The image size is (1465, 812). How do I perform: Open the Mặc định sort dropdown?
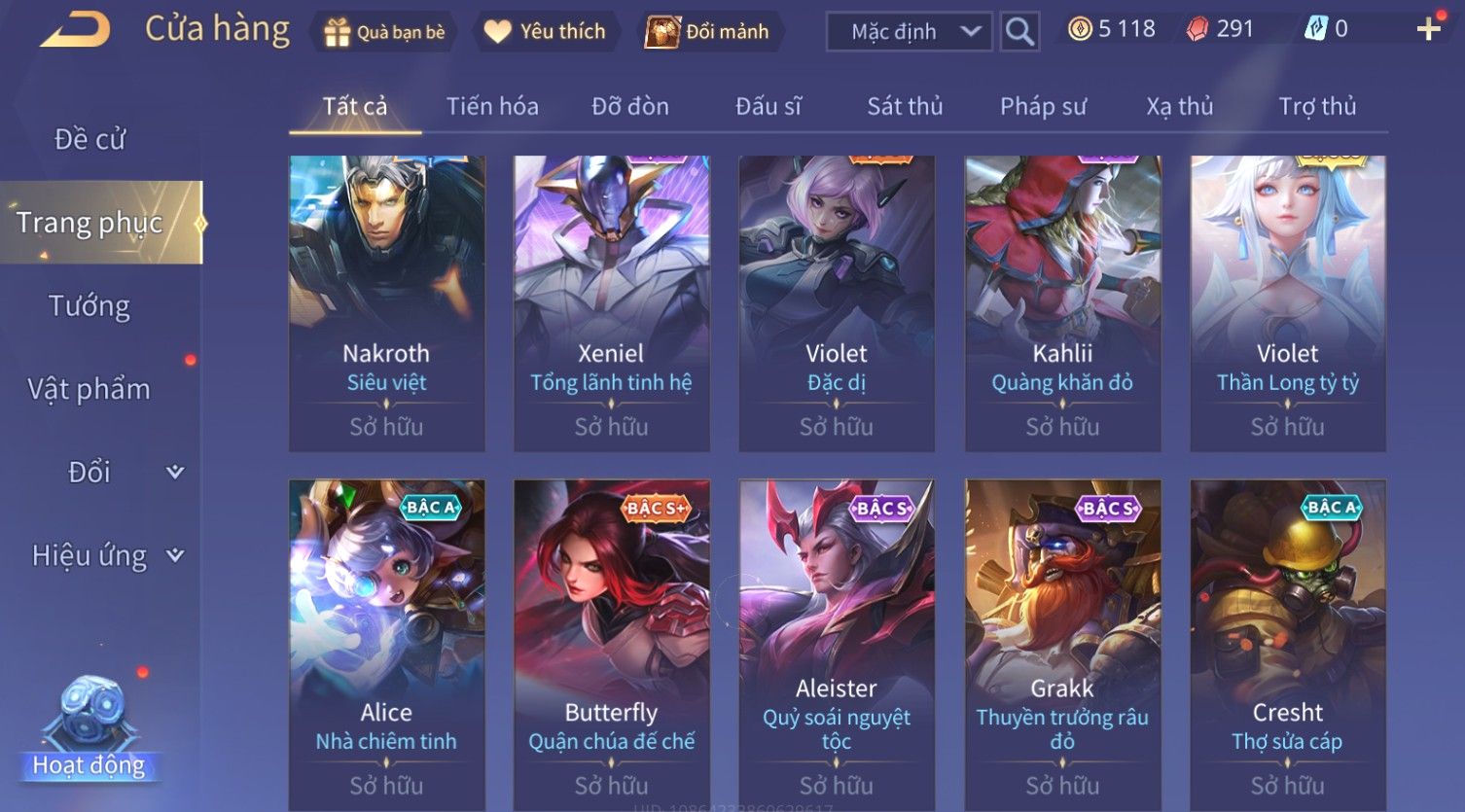pos(909,31)
